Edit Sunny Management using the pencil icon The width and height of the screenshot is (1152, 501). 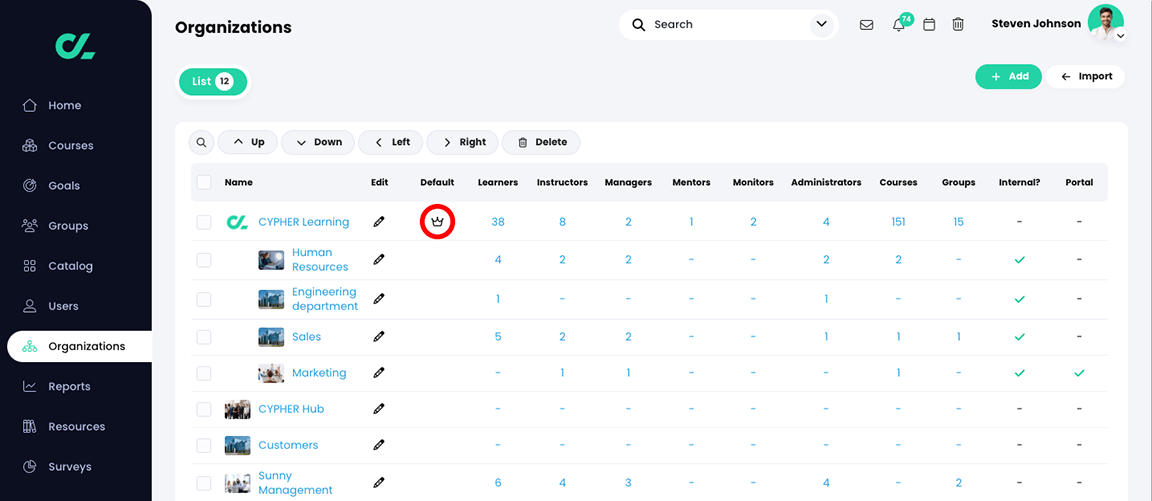pos(378,483)
